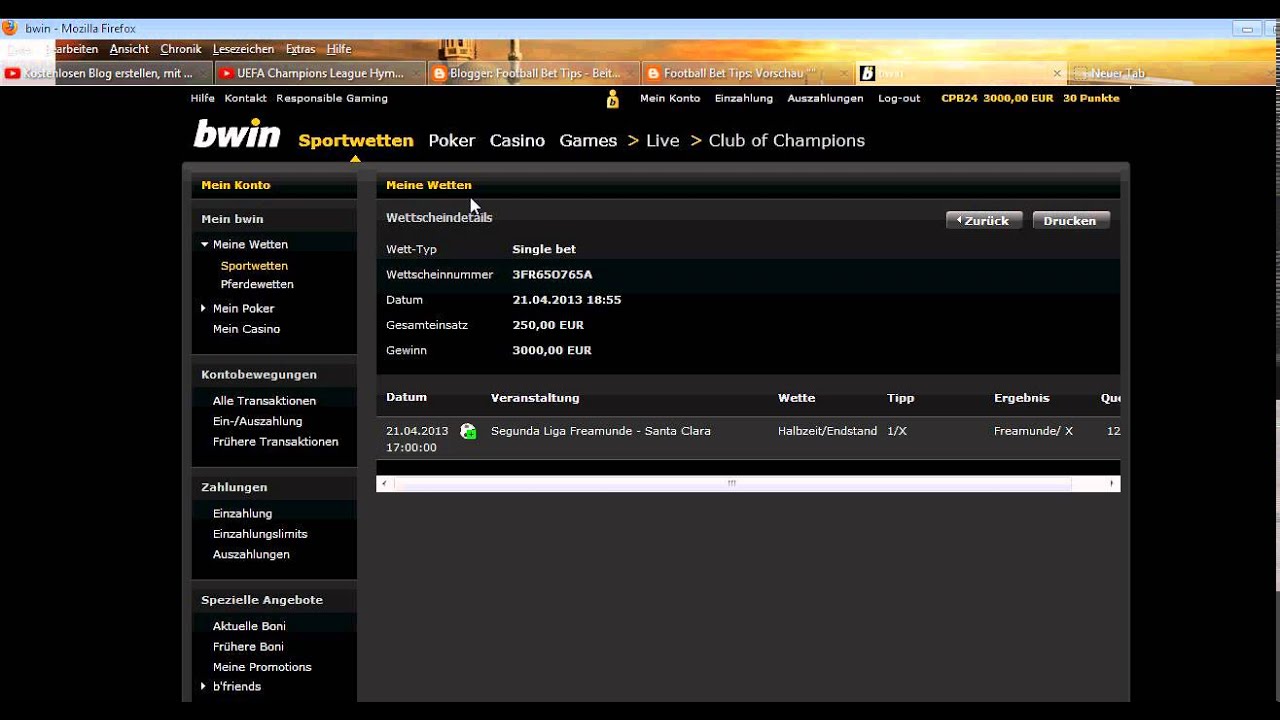Viewport: 1280px width, 720px height.
Task: Switch to the Neuer Tab tab
Action: point(1118,73)
